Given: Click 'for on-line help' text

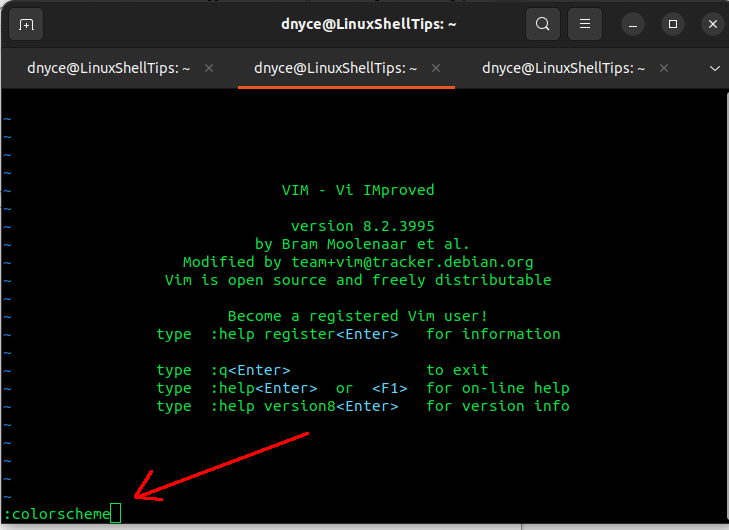Looking at the screenshot, I should coord(498,388).
